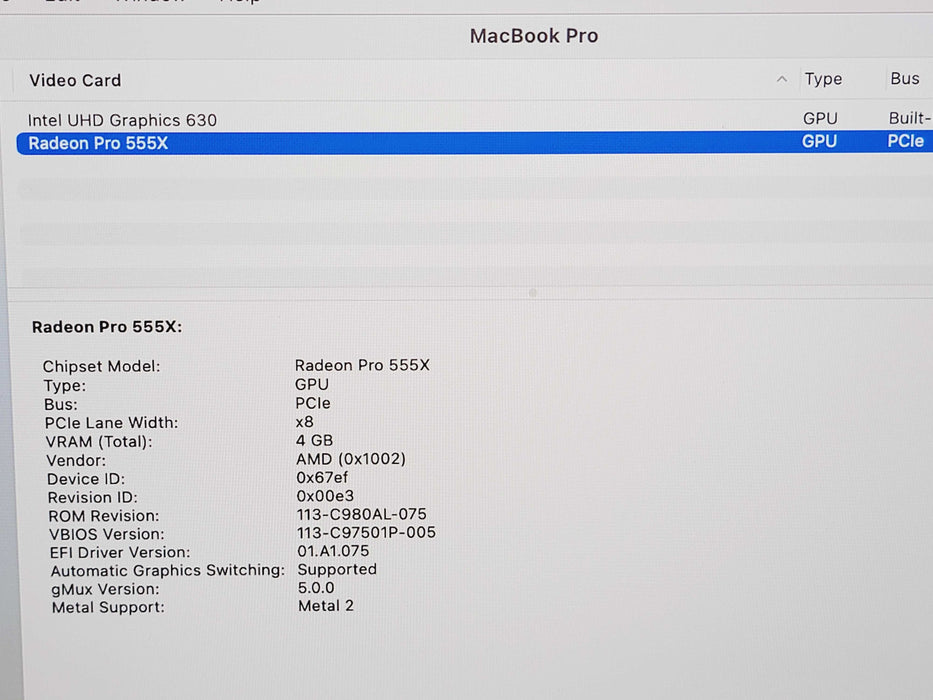Click the vendor value 'AMD (0x1002)'

[351, 459]
